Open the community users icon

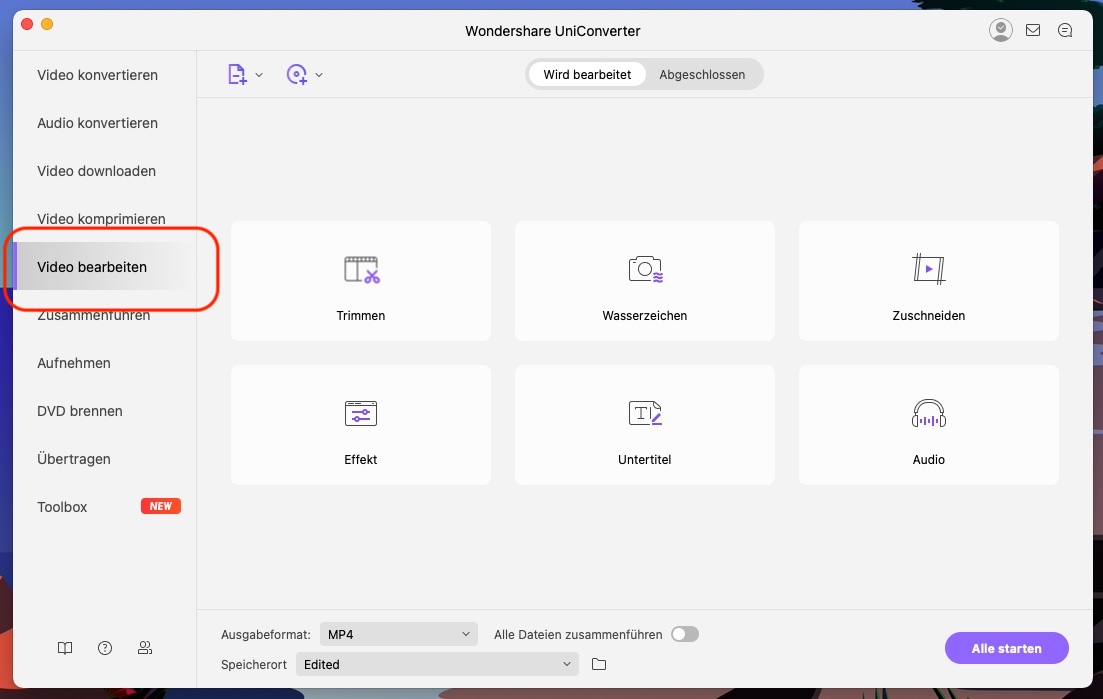click(145, 648)
